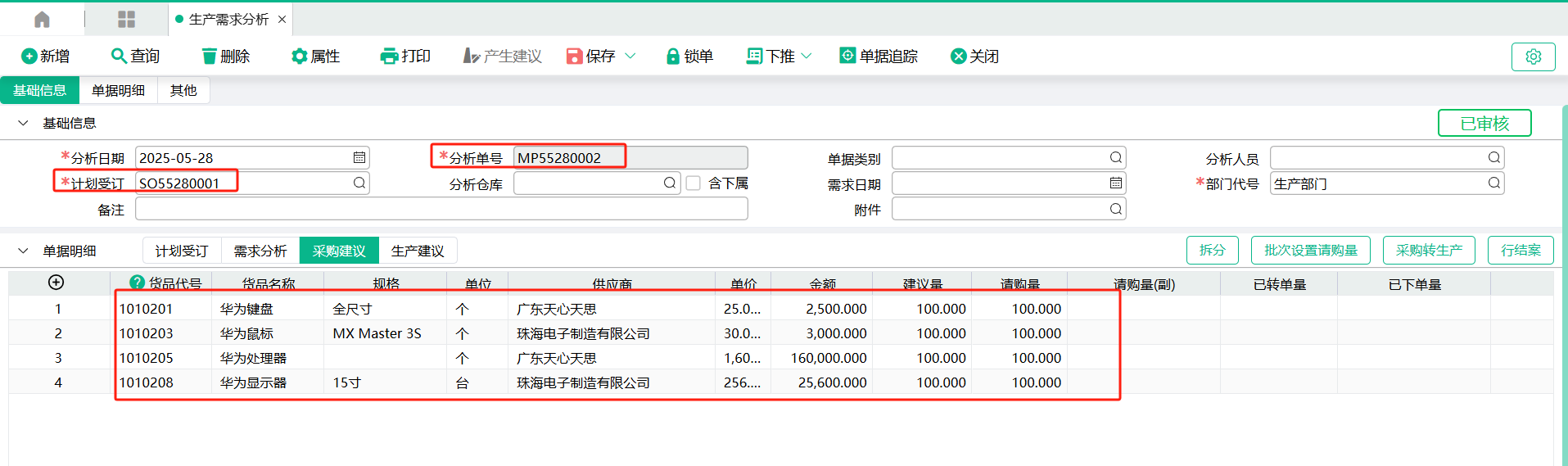Image resolution: width=1568 pixels, height=466 pixels.
Task: Click row number 3
Action: pos(58,358)
